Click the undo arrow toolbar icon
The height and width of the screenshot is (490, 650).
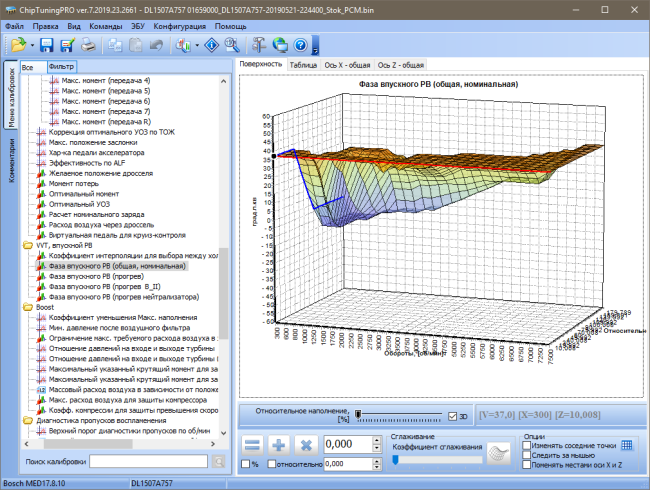point(156,45)
